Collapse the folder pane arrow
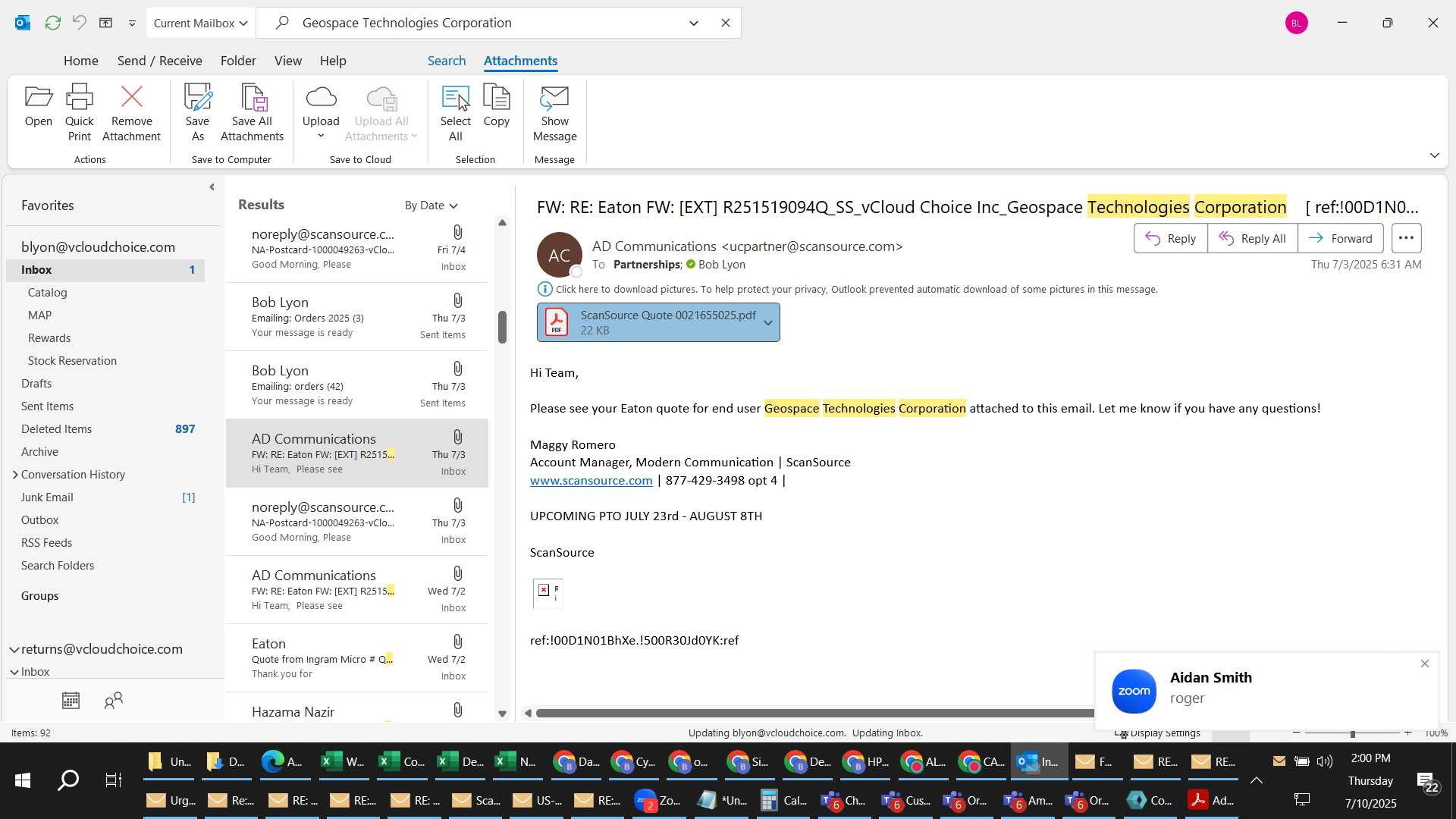This screenshot has height=819, width=1456. (x=212, y=187)
